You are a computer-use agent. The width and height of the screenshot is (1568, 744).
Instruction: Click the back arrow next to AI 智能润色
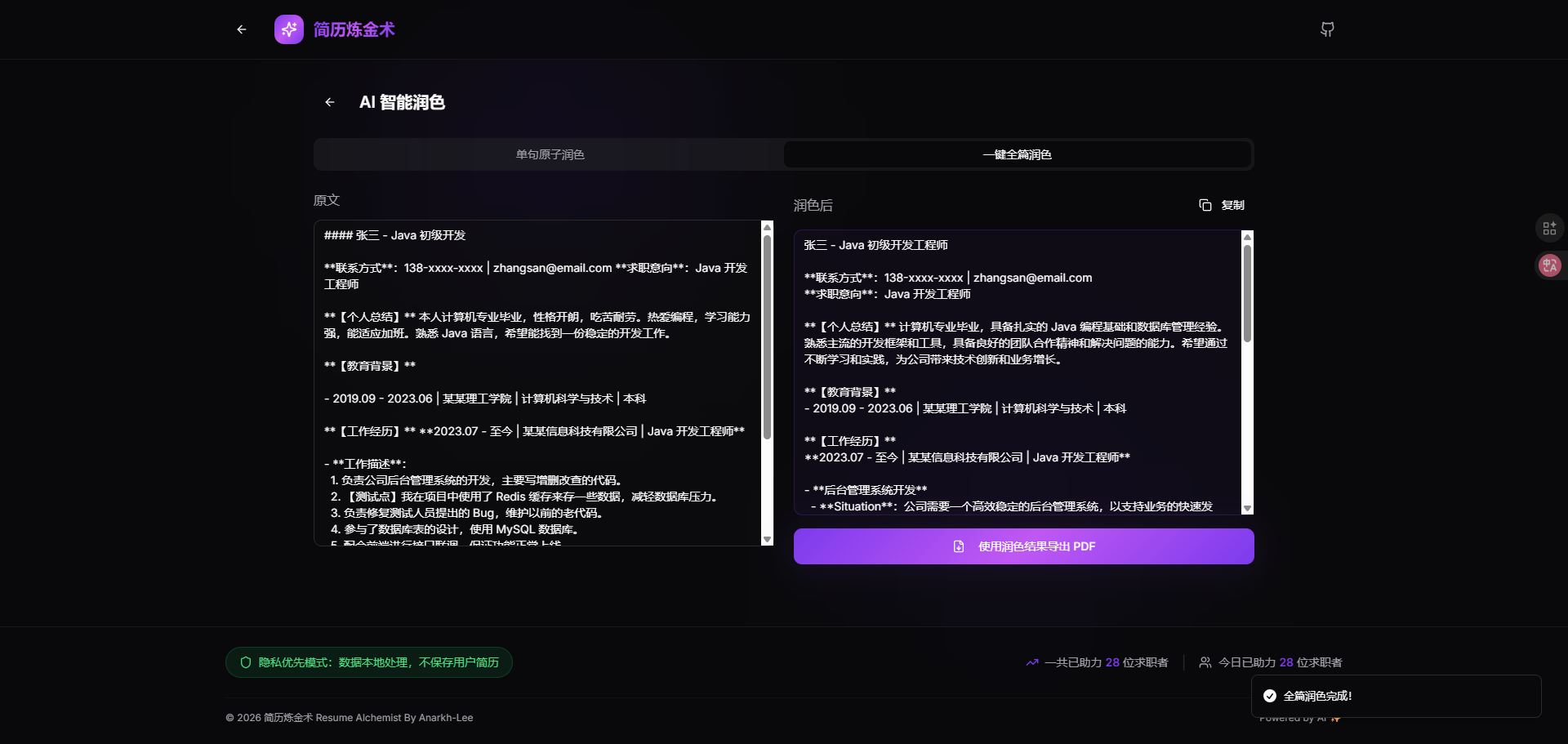(330, 102)
